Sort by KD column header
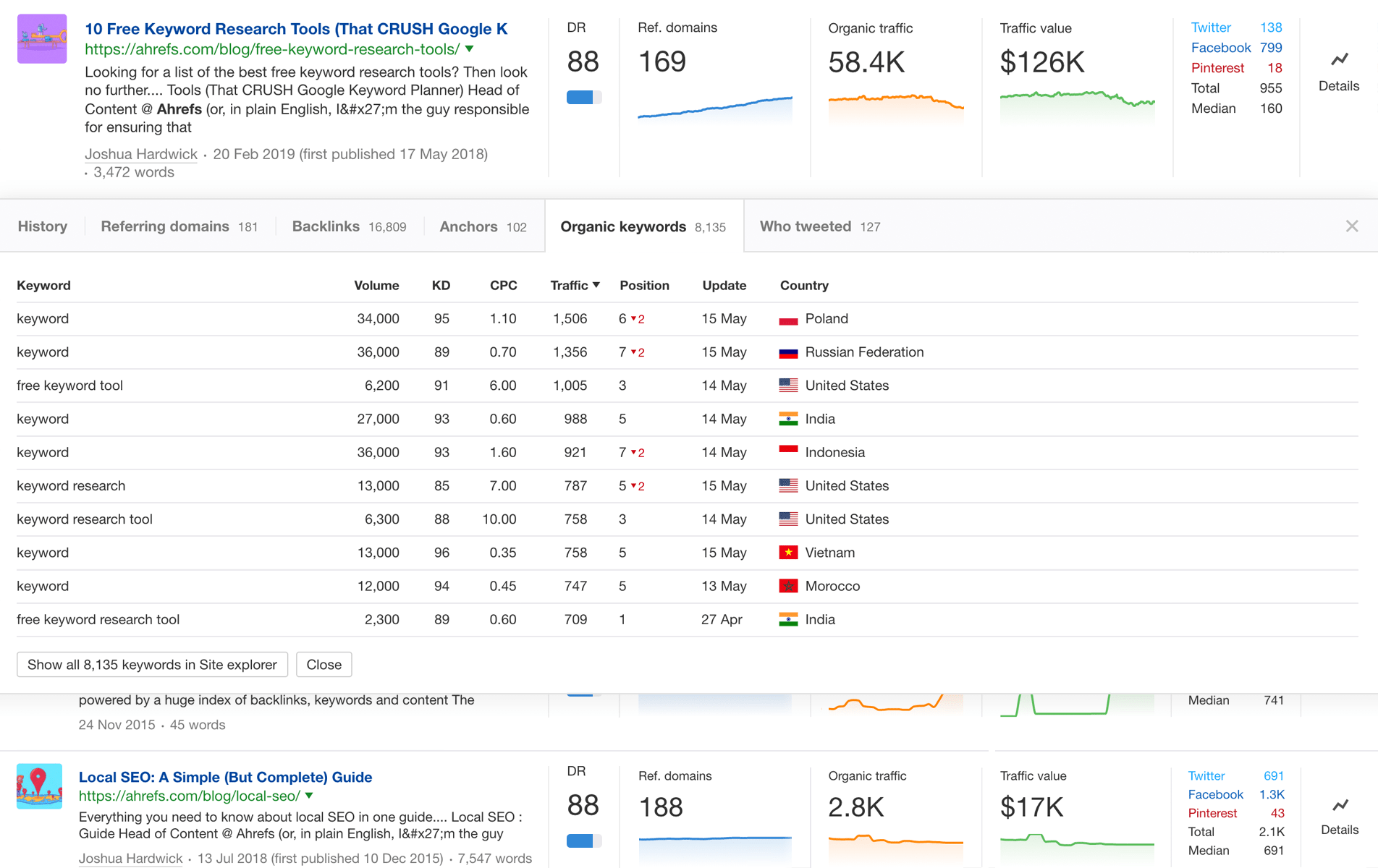 [x=441, y=285]
